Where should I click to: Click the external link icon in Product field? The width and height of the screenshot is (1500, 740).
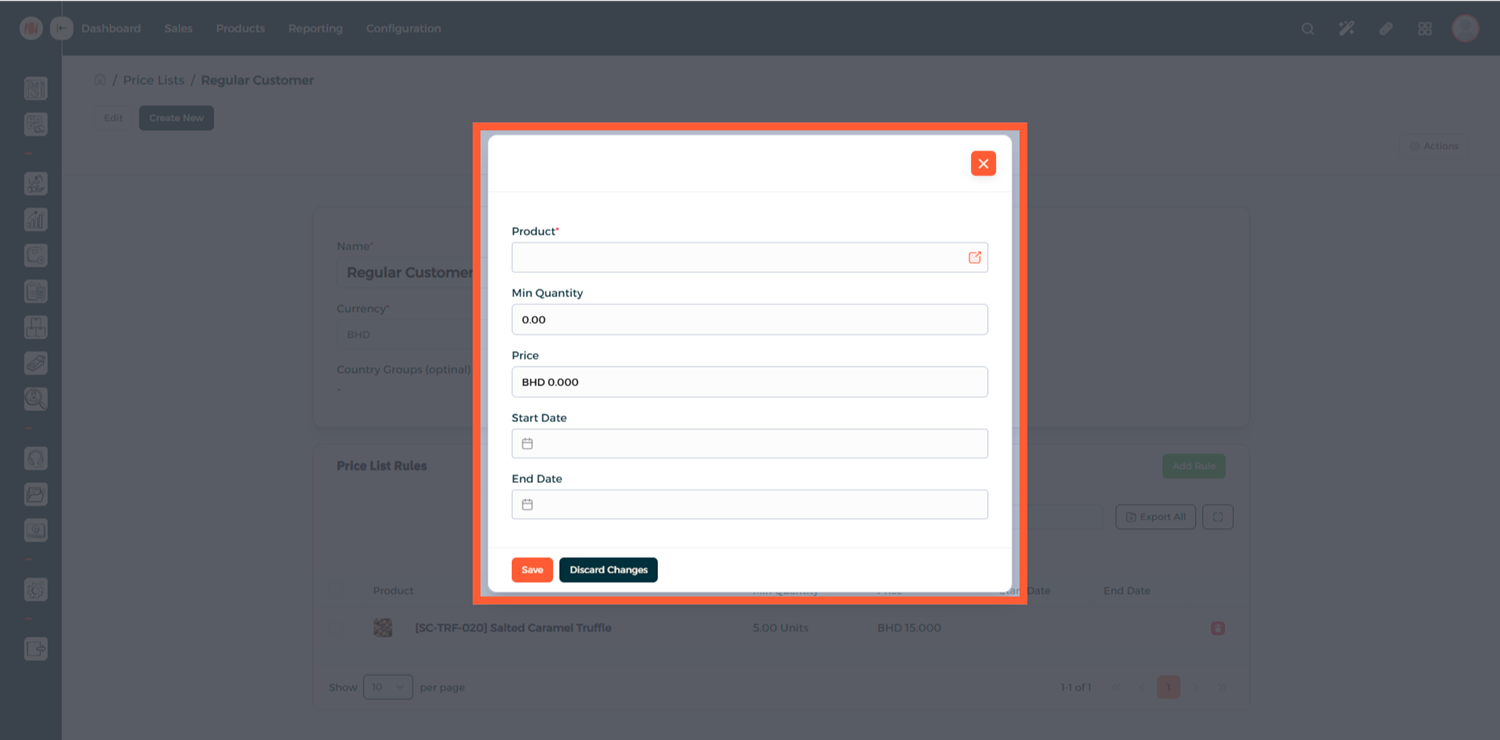click(x=974, y=258)
